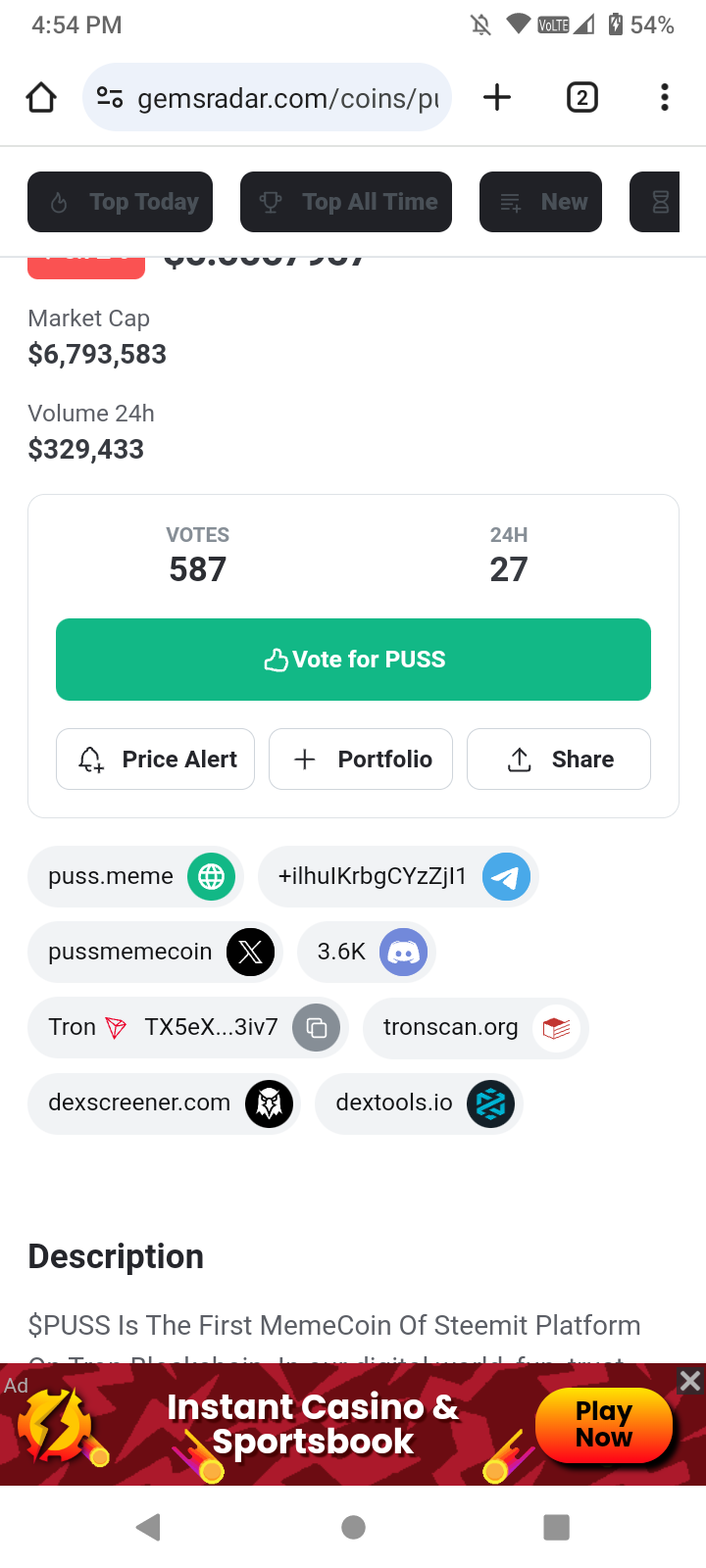Switch to Top Today tab
Screen dimensions: 706x1568
tap(120, 202)
